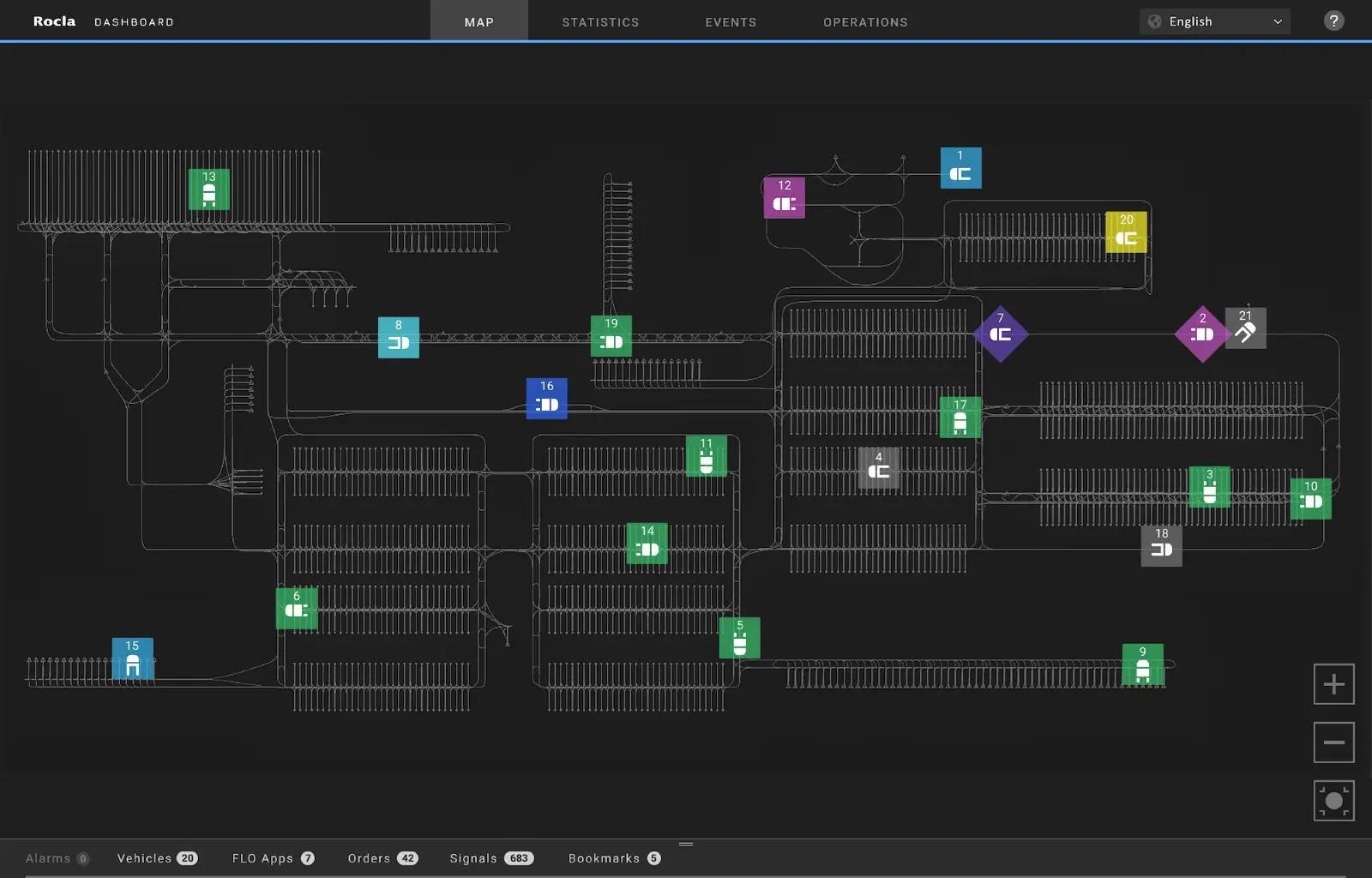Select vehicle 9 on the map
The height and width of the screenshot is (878, 1372).
point(1143,665)
